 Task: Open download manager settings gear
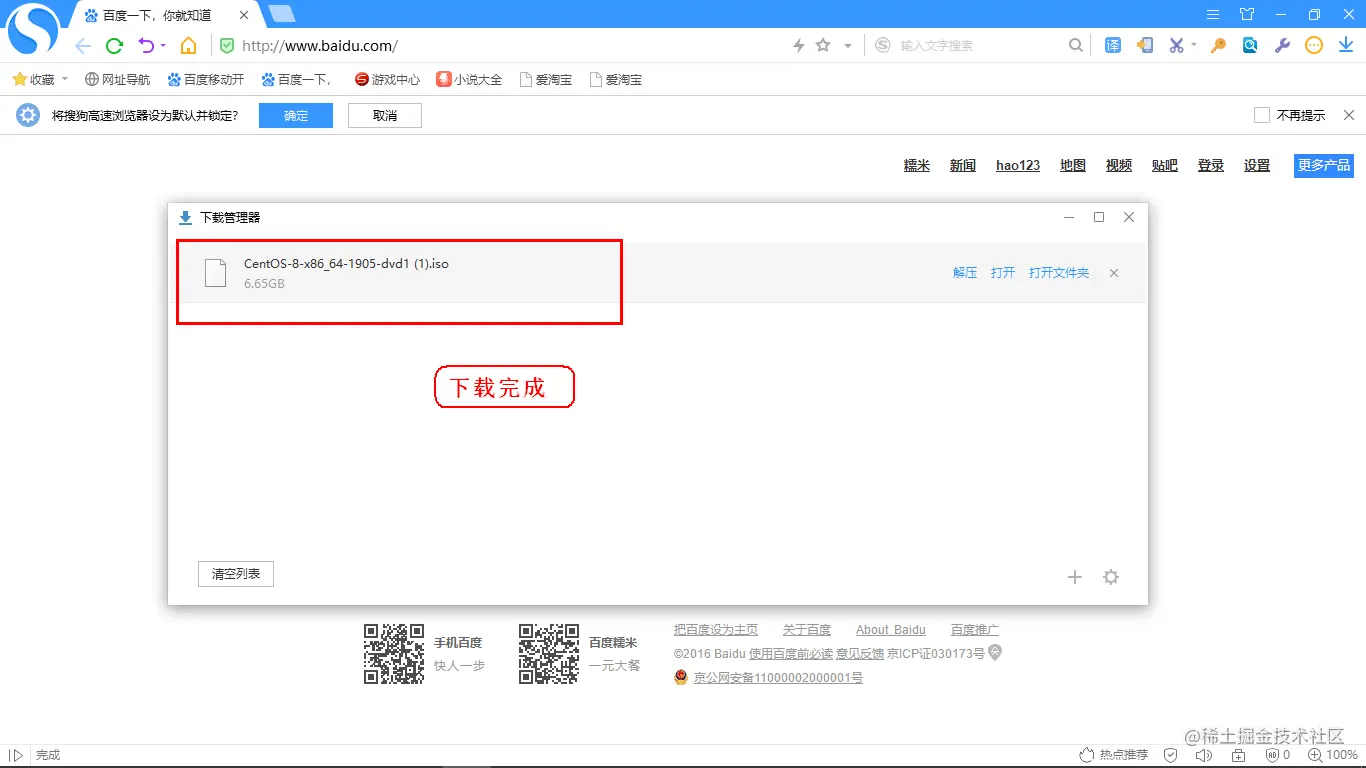1111,577
